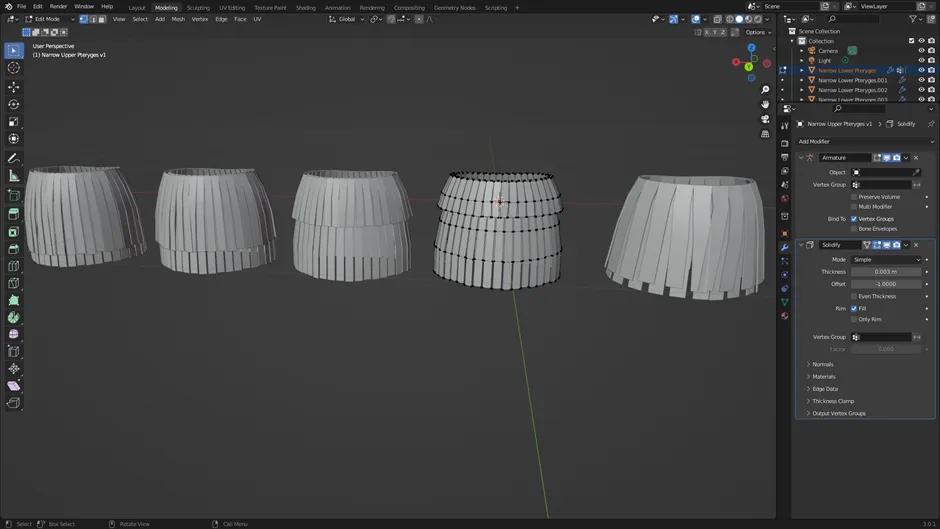The width and height of the screenshot is (940, 529).
Task: Uncheck the Rim Fill checkbox
Action: coord(854,308)
